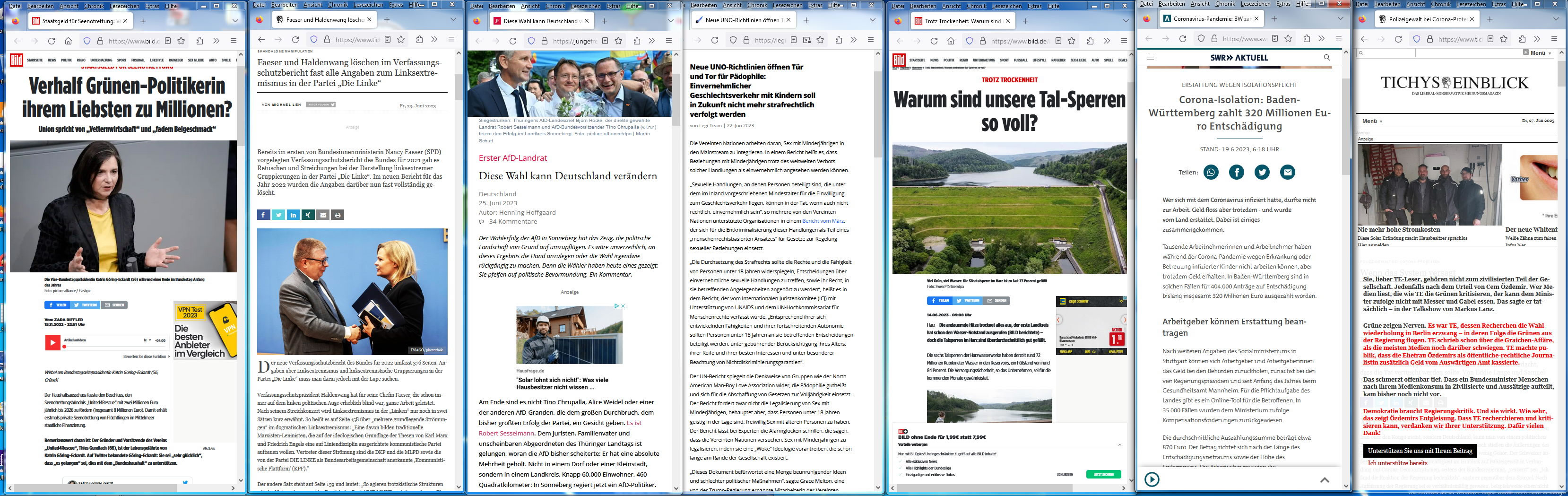Open Extras menu in Diese Wahl window

tap(614, 6)
